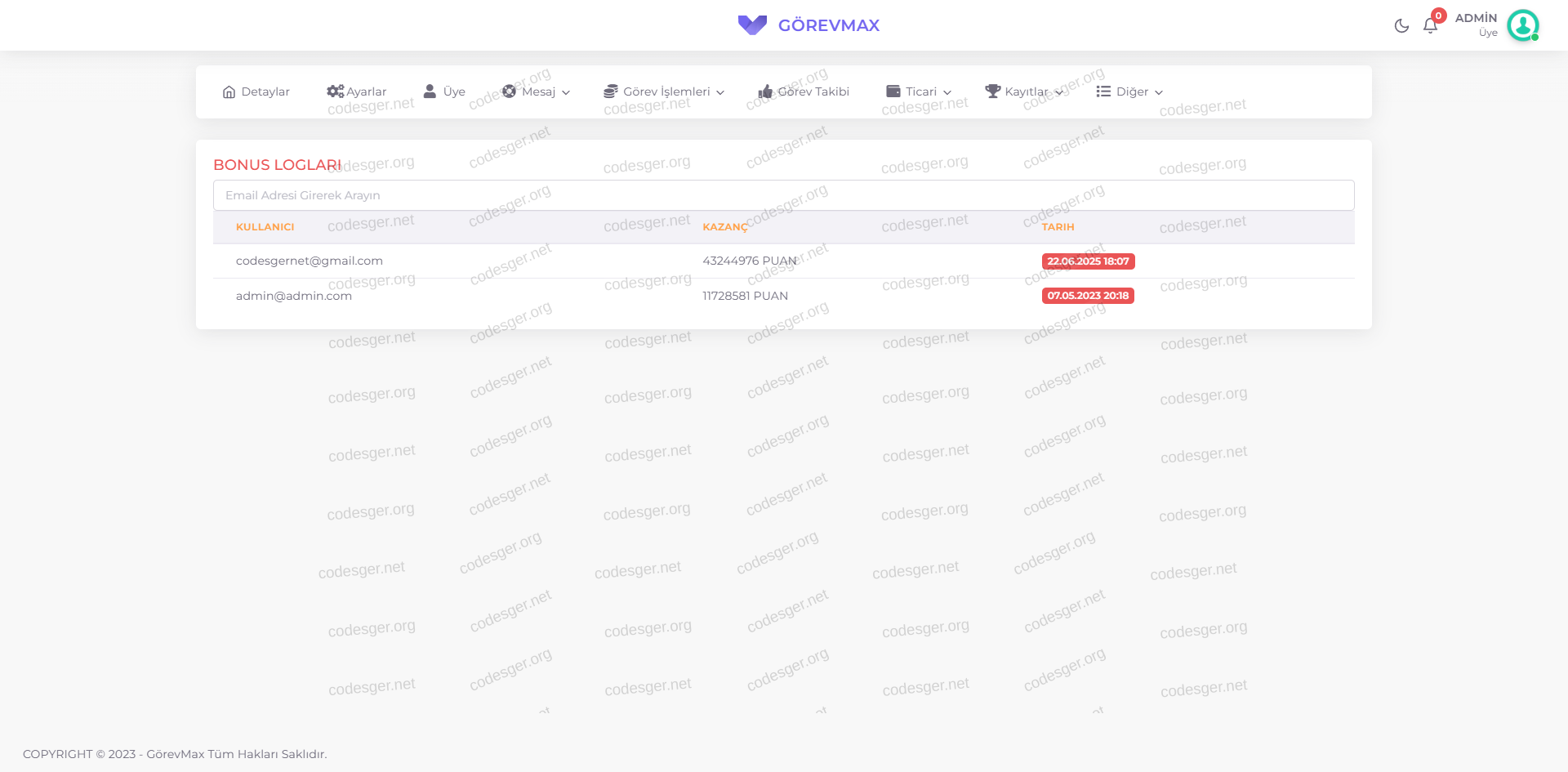Click the ADMİN username label
The width and height of the screenshot is (1568, 772).
1476,18
